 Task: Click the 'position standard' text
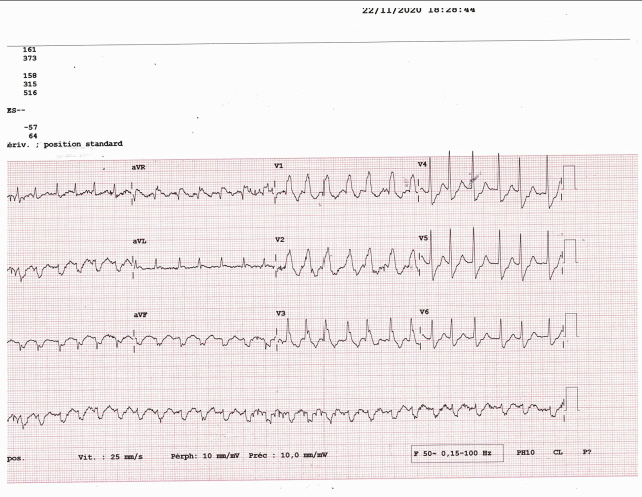pyautogui.click(x=83, y=144)
